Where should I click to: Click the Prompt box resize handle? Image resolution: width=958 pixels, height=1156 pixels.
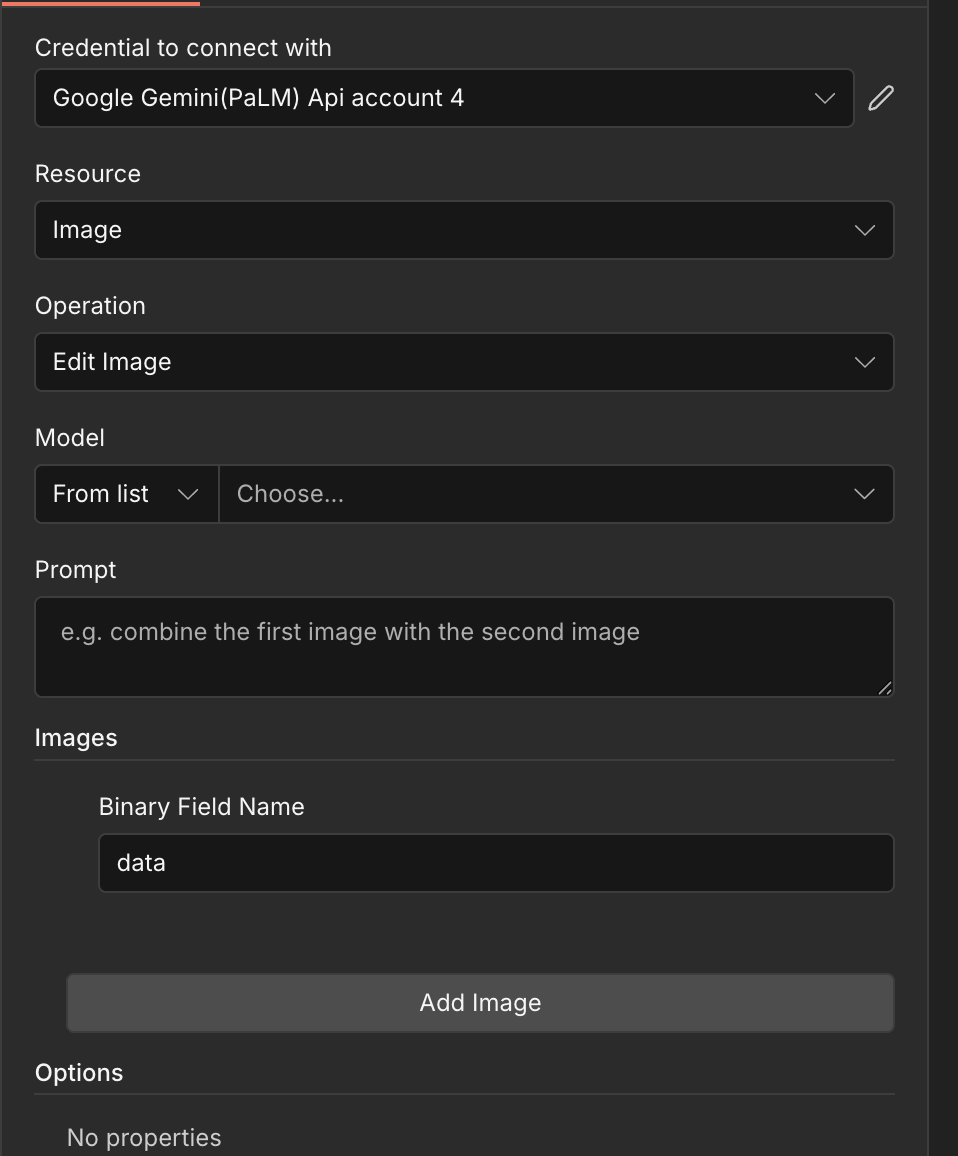pos(885,688)
